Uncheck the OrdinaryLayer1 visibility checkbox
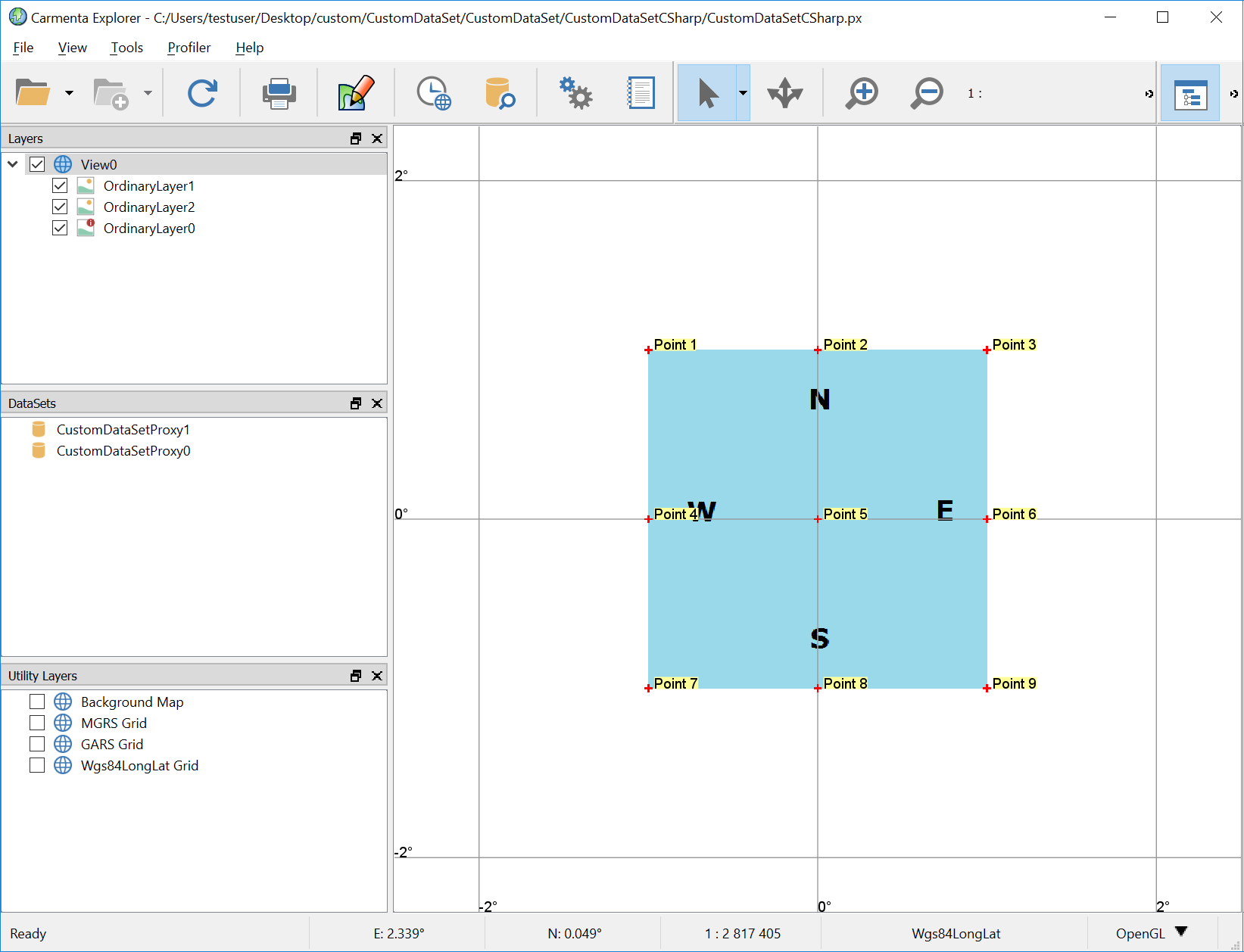The image size is (1244, 952). coord(60,186)
